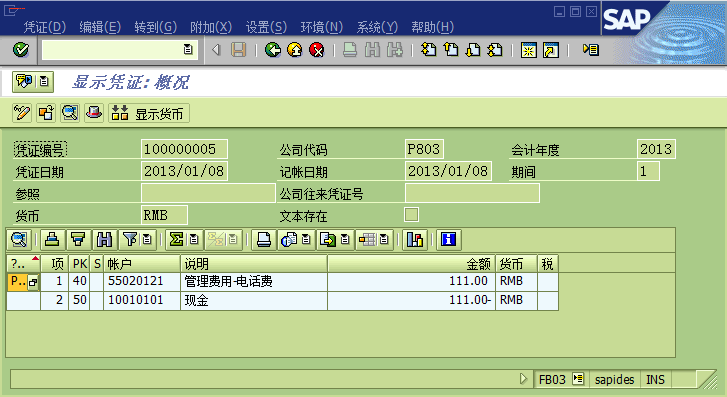The width and height of the screenshot is (727, 397).
Task: Click the Details magnifier icon in the grid toolbar
Action: click(19, 240)
